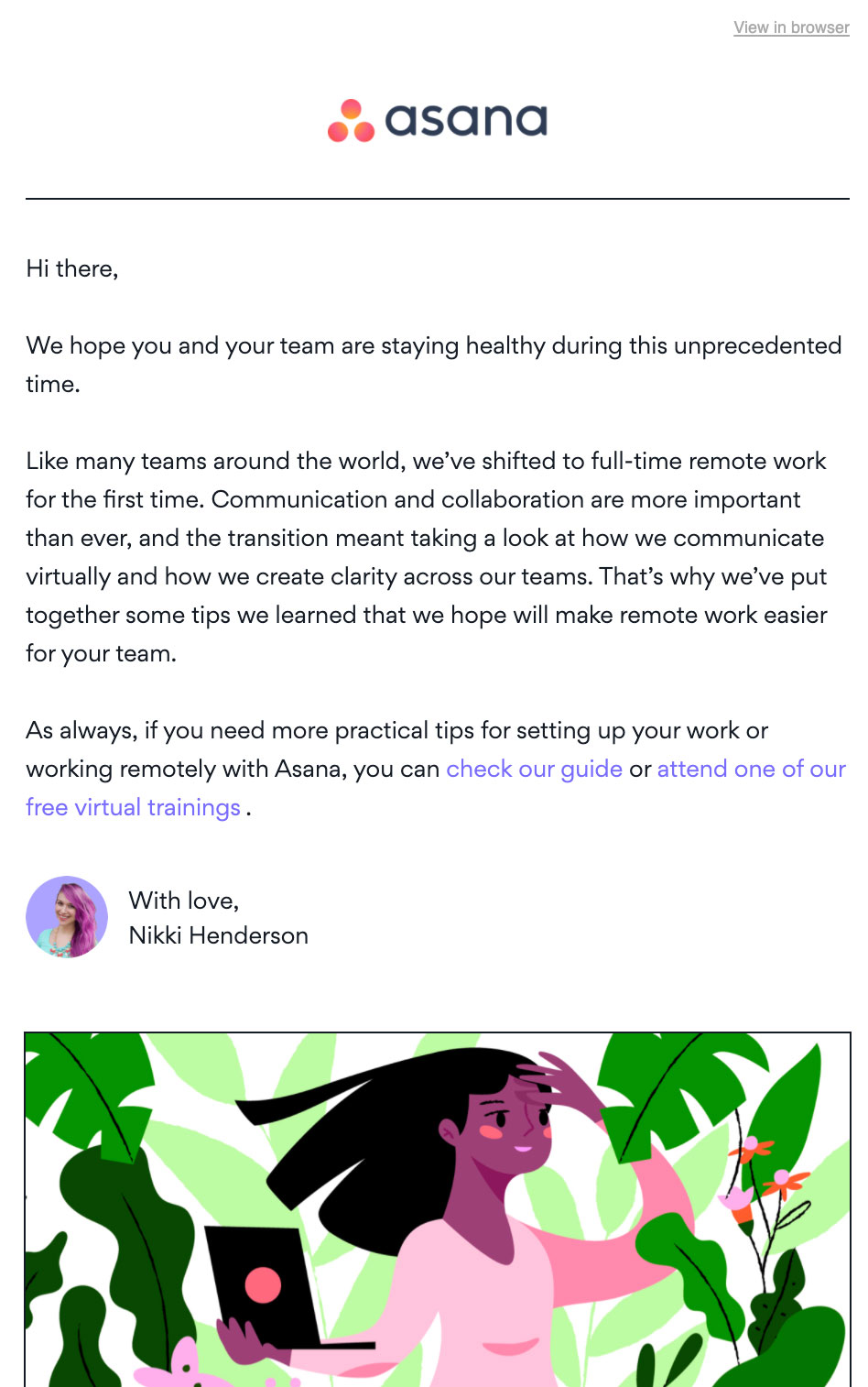Click the "asana" wordmark text
This screenshot has height=1387, width=868.
[x=466, y=121]
